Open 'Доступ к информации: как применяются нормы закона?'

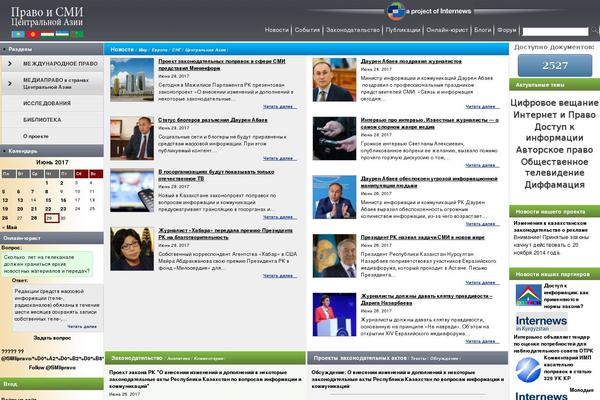tap(565, 296)
